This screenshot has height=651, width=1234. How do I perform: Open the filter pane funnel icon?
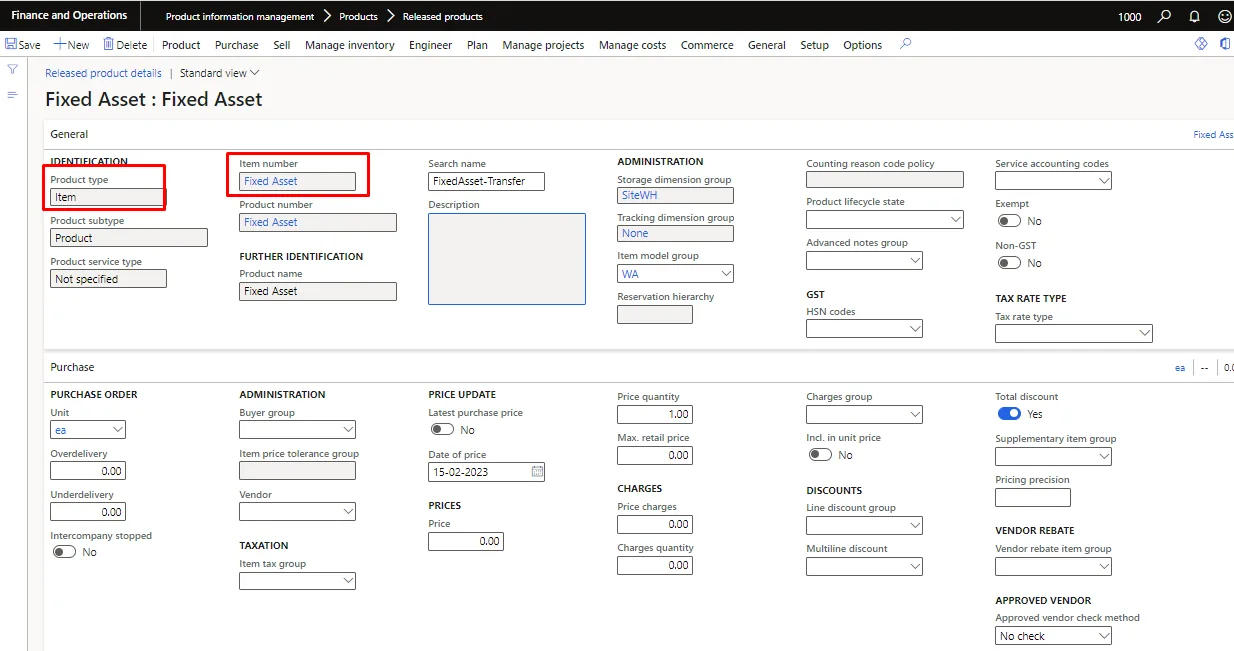click(x=13, y=69)
